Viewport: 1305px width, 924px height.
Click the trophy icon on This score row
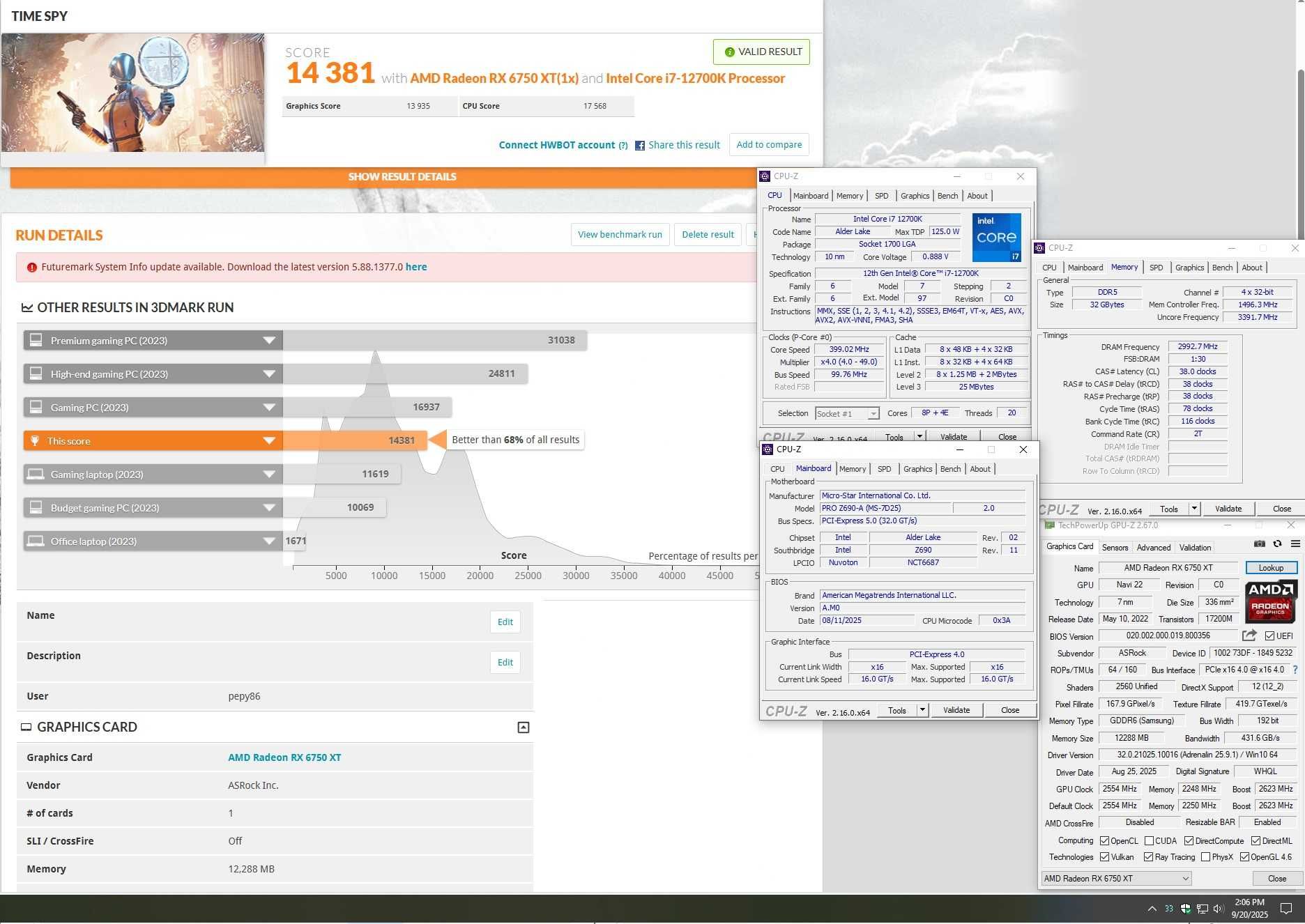(35, 440)
